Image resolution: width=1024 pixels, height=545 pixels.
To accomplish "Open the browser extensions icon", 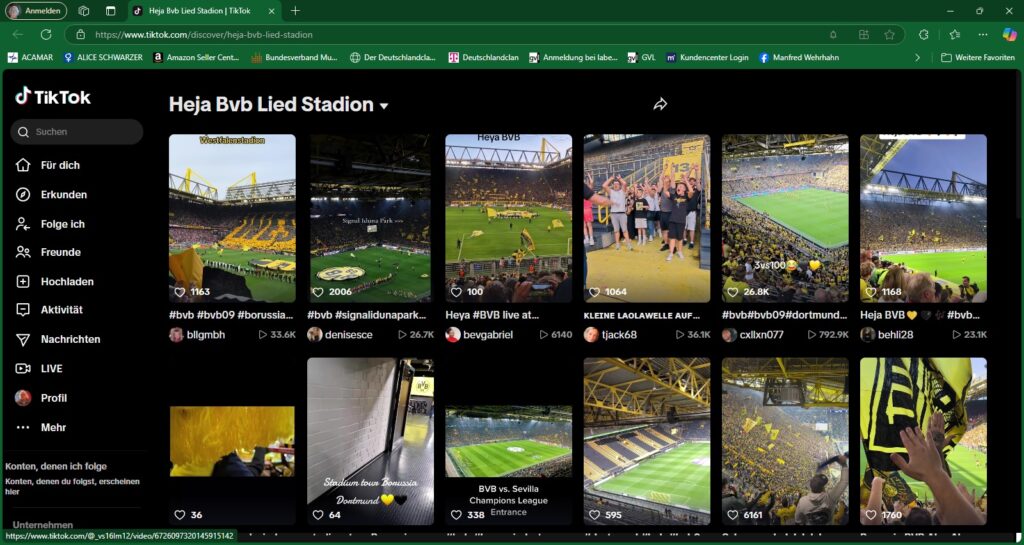I will (923, 35).
